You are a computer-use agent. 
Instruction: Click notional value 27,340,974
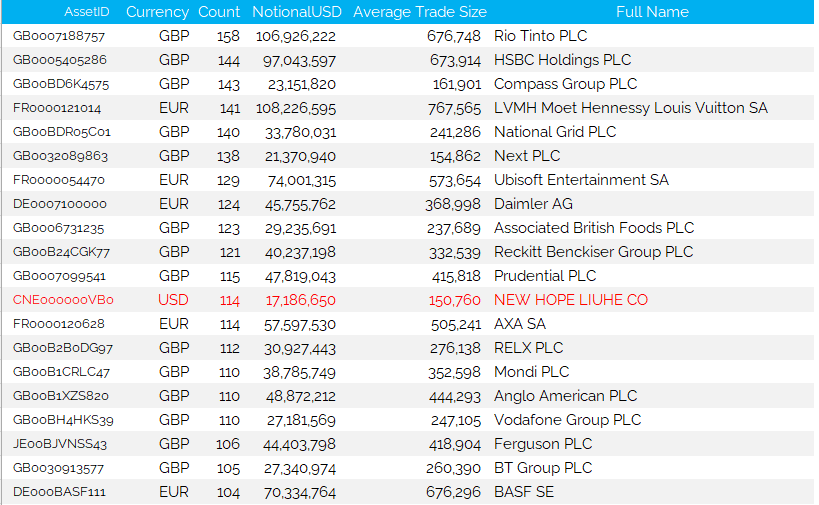[300, 469]
